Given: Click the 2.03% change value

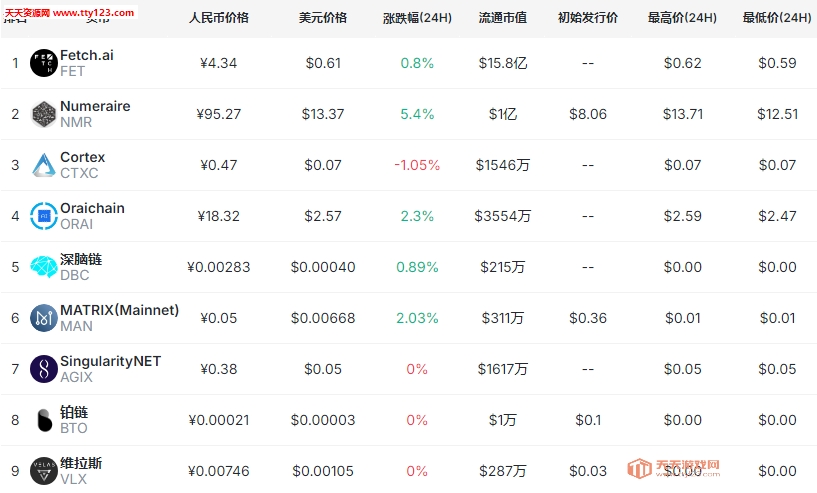Looking at the screenshot, I should [417, 318].
